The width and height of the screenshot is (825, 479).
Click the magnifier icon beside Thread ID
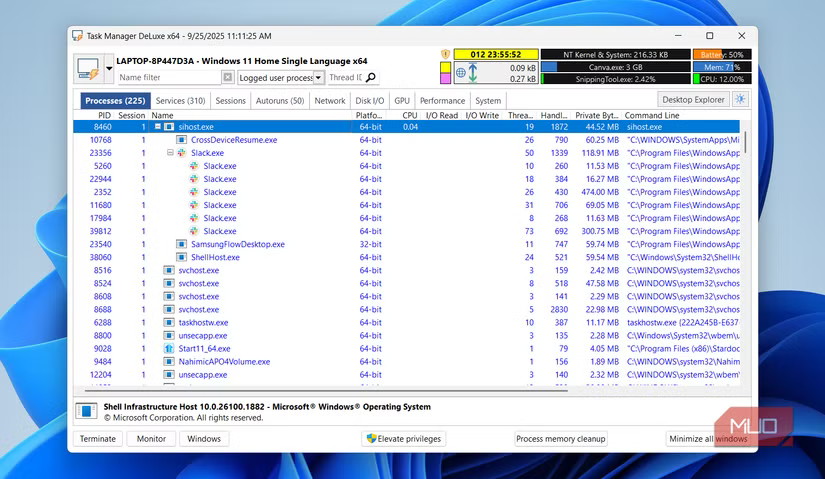coord(371,77)
